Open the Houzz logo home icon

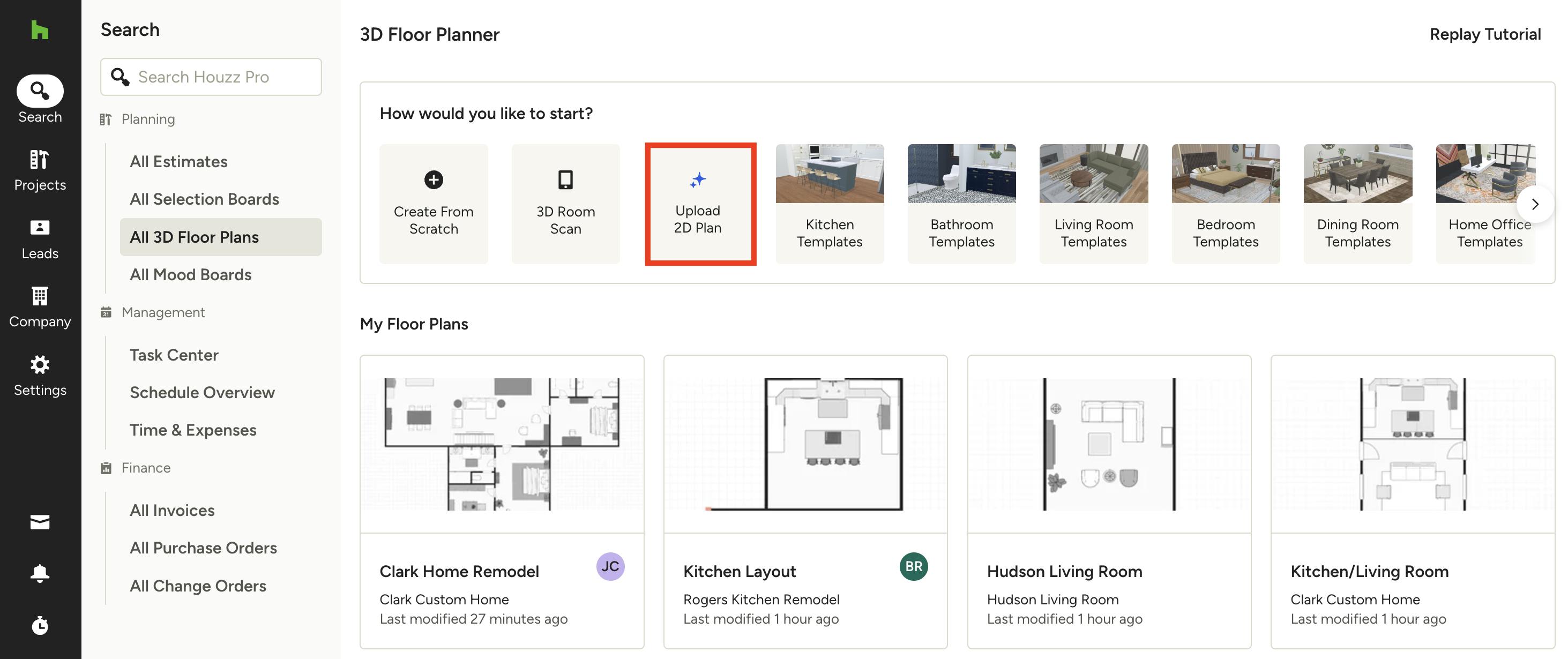(x=40, y=30)
